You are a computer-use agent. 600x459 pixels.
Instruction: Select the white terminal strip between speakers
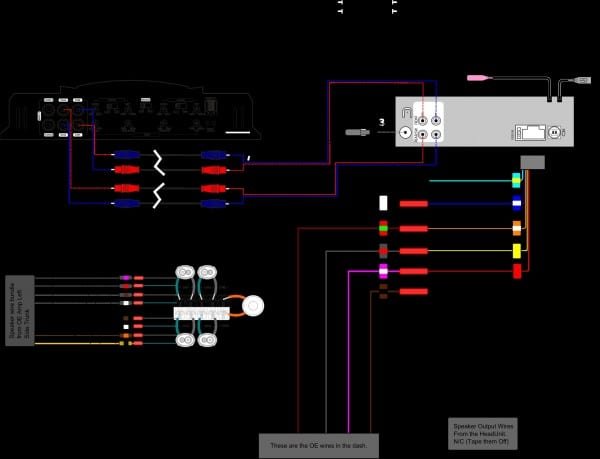(x=202, y=314)
